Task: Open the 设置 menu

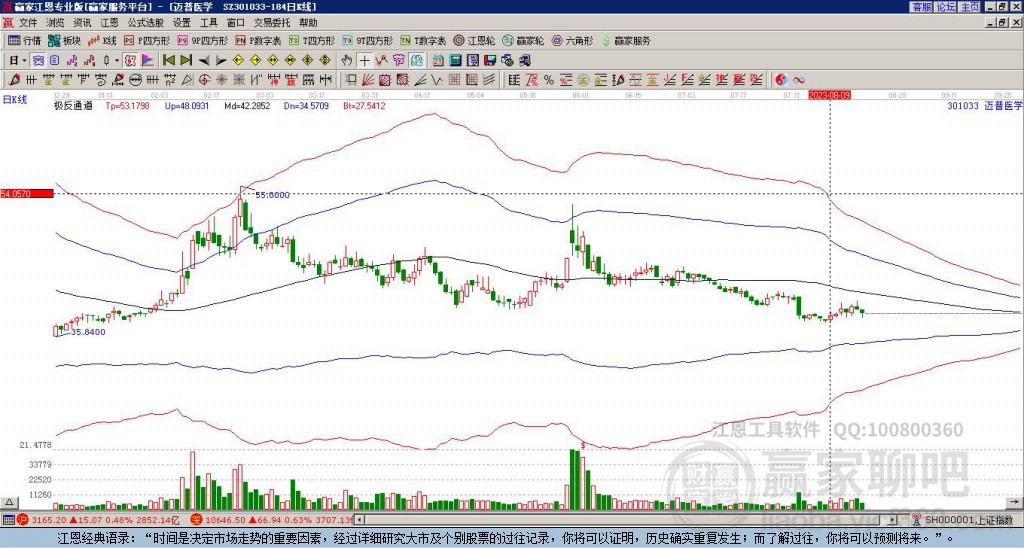Action: (182, 23)
